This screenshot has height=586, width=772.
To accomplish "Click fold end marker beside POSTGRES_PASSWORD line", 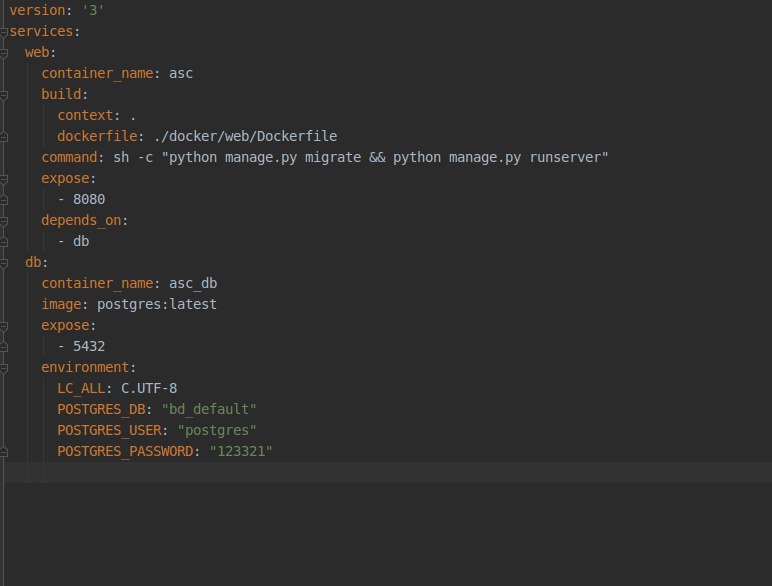I will coord(4,452).
